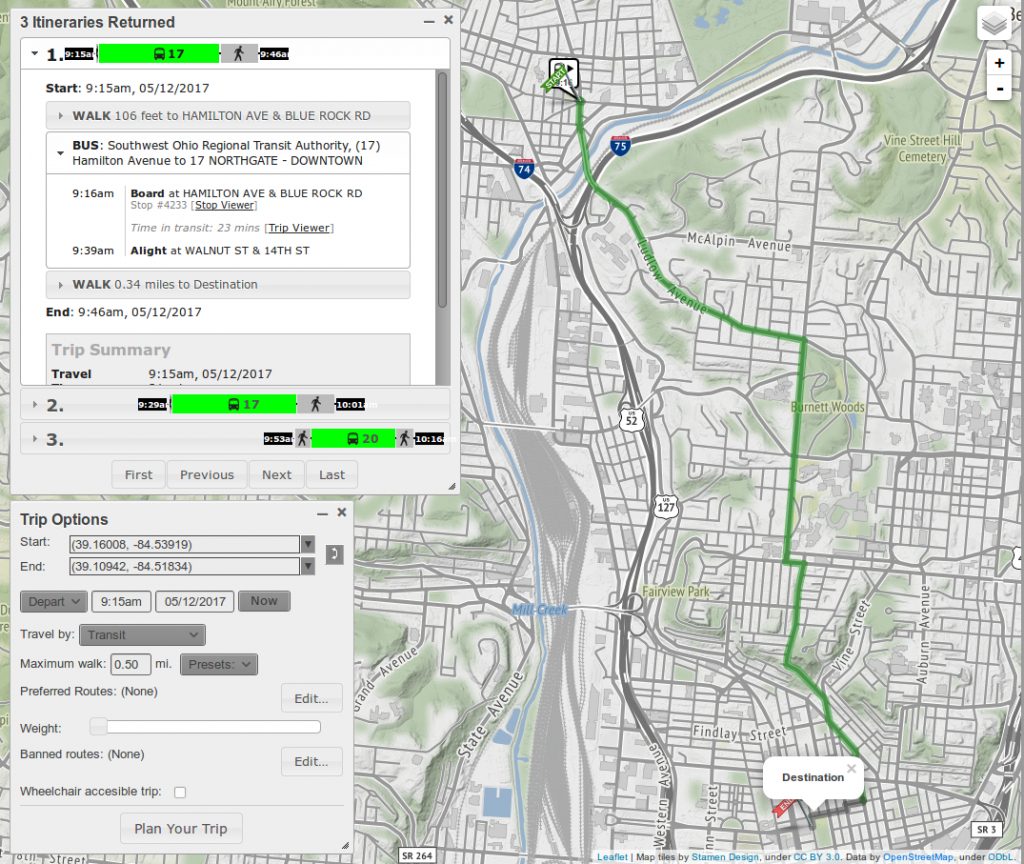Open the Presets dropdown
The image size is (1024, 864).
coord(218,663)
